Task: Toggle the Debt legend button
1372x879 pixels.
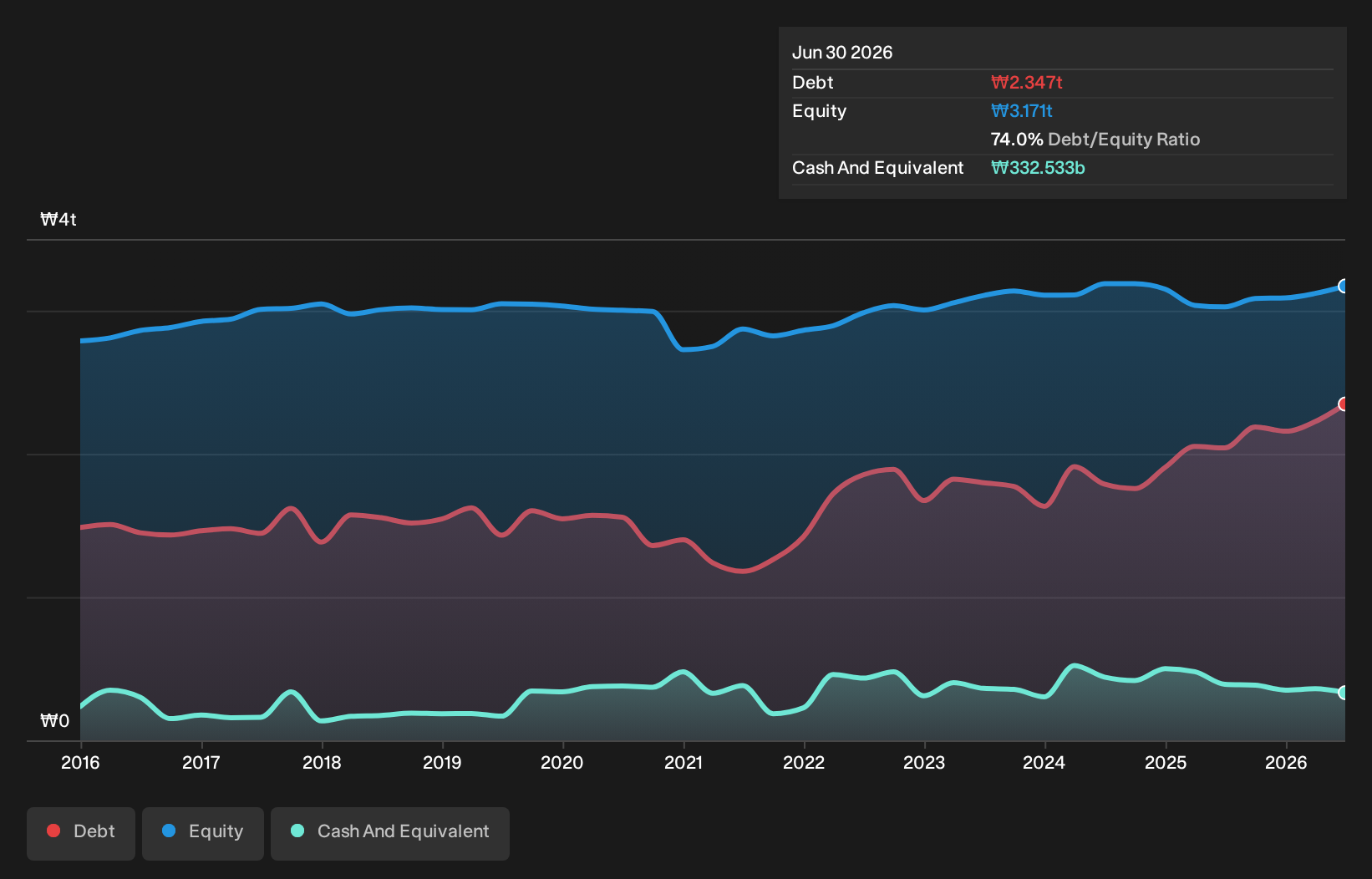Action: tap(81, 833)
